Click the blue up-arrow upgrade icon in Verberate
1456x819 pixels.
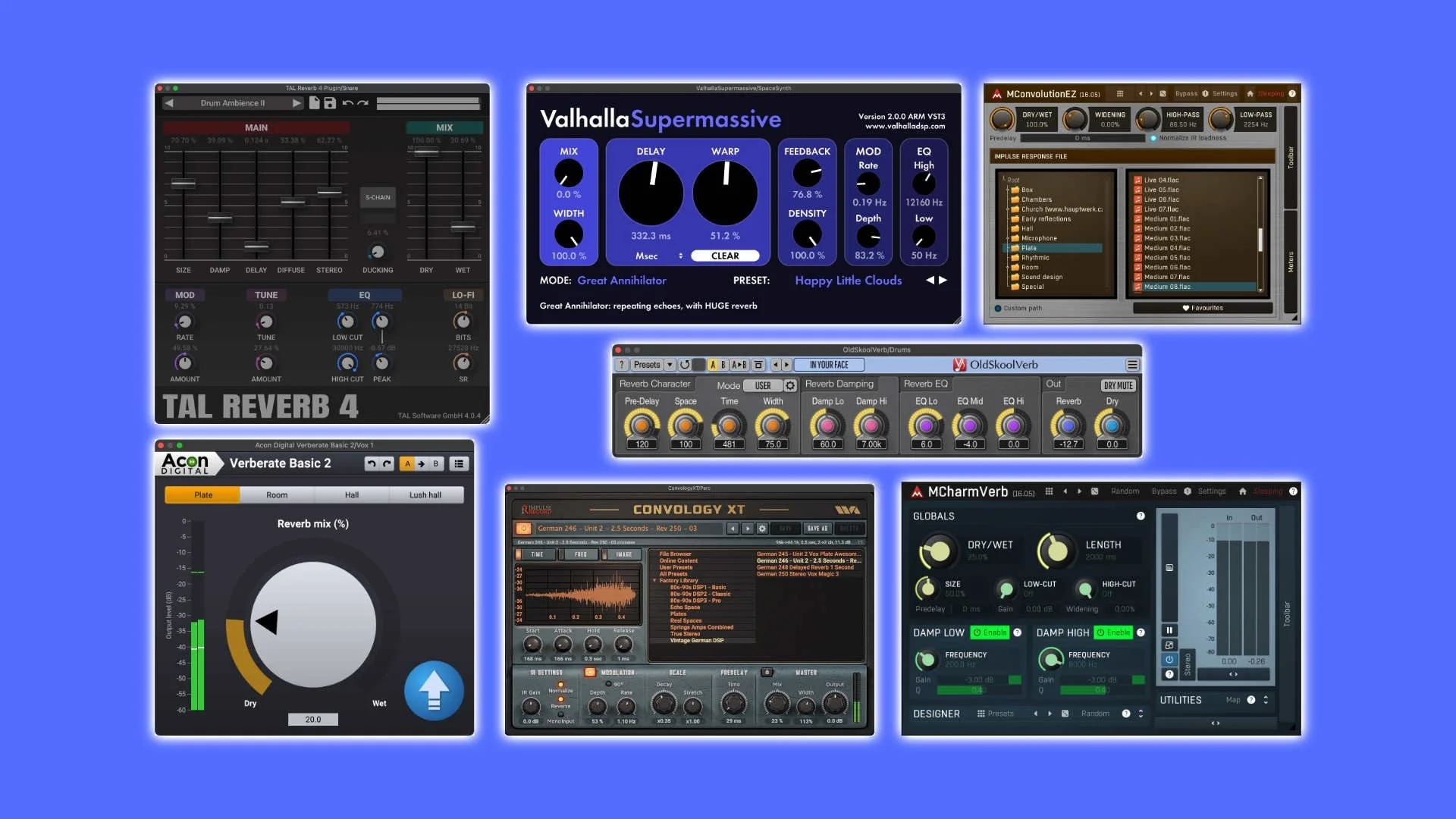tap(434, 691)
